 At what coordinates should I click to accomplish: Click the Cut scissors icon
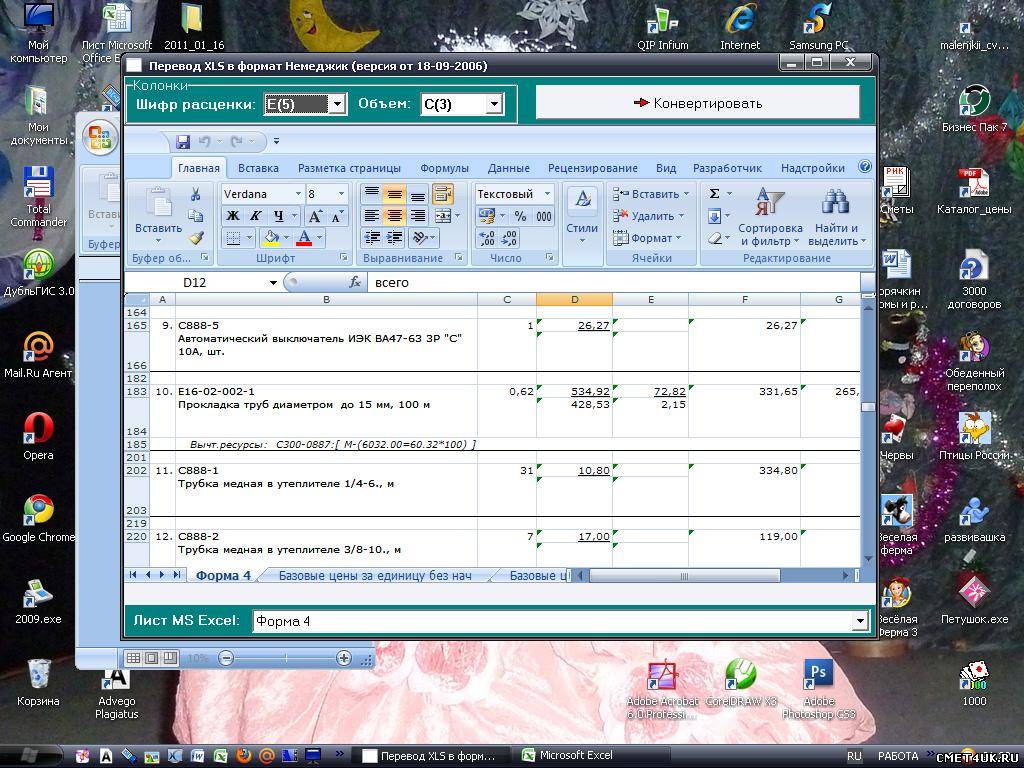tap(196, 194)
